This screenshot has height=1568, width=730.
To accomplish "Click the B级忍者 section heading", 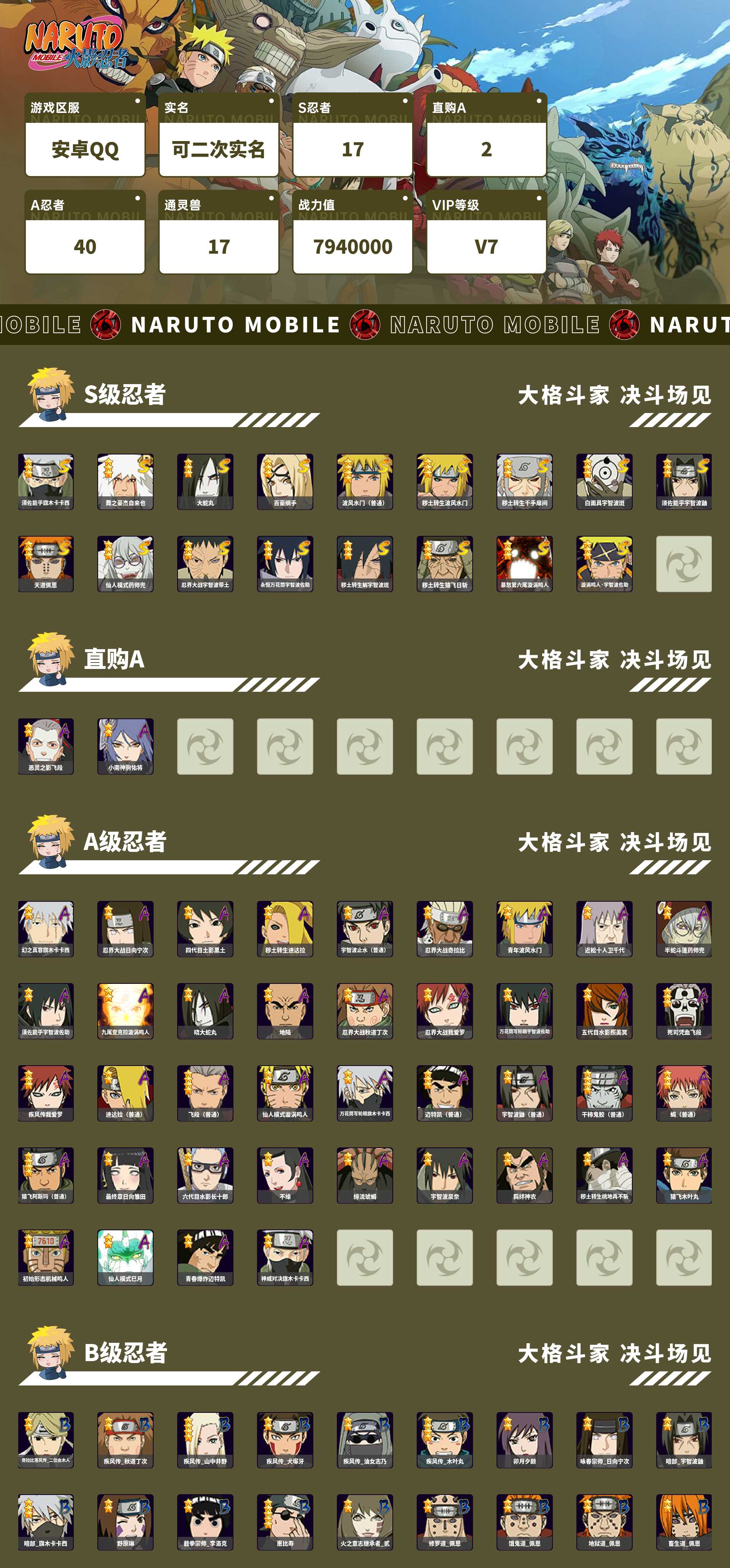I will tap(125, 1353).
